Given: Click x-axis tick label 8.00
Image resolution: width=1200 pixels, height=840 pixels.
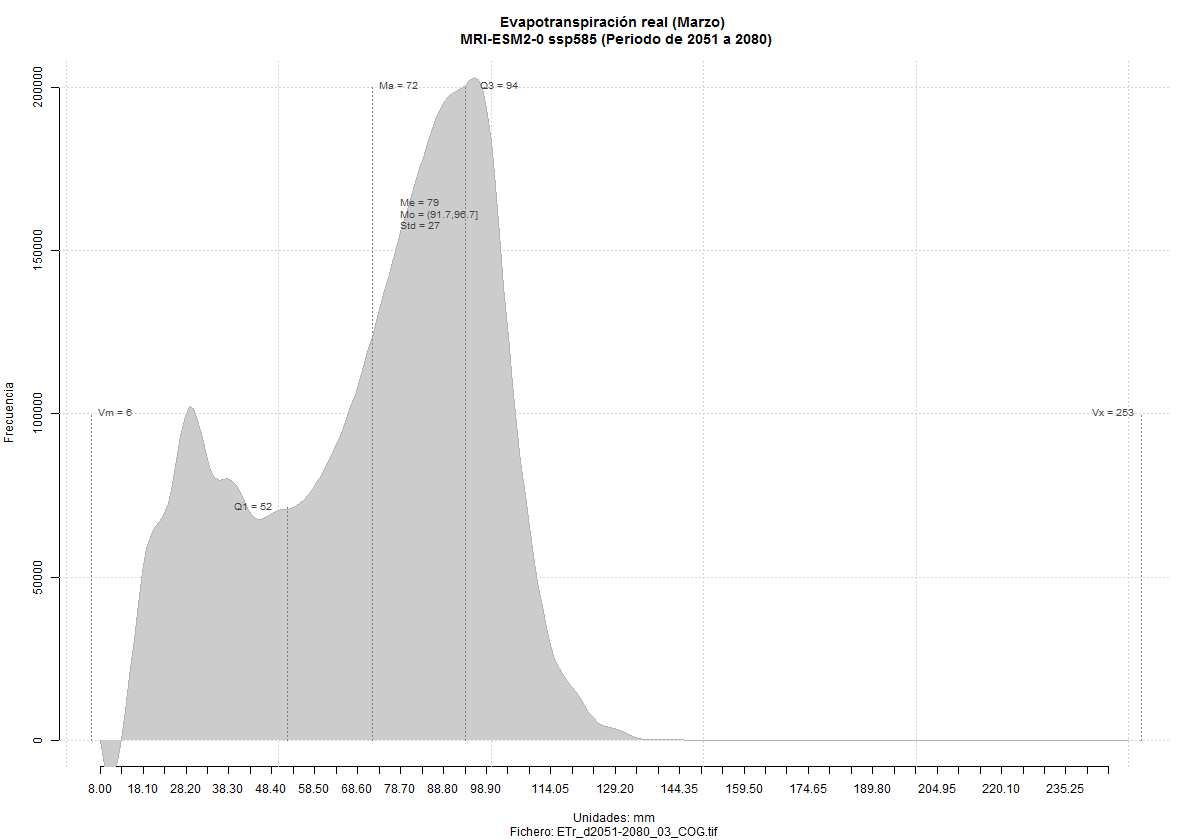Looking at the screenshot, I should click(100, 789).
